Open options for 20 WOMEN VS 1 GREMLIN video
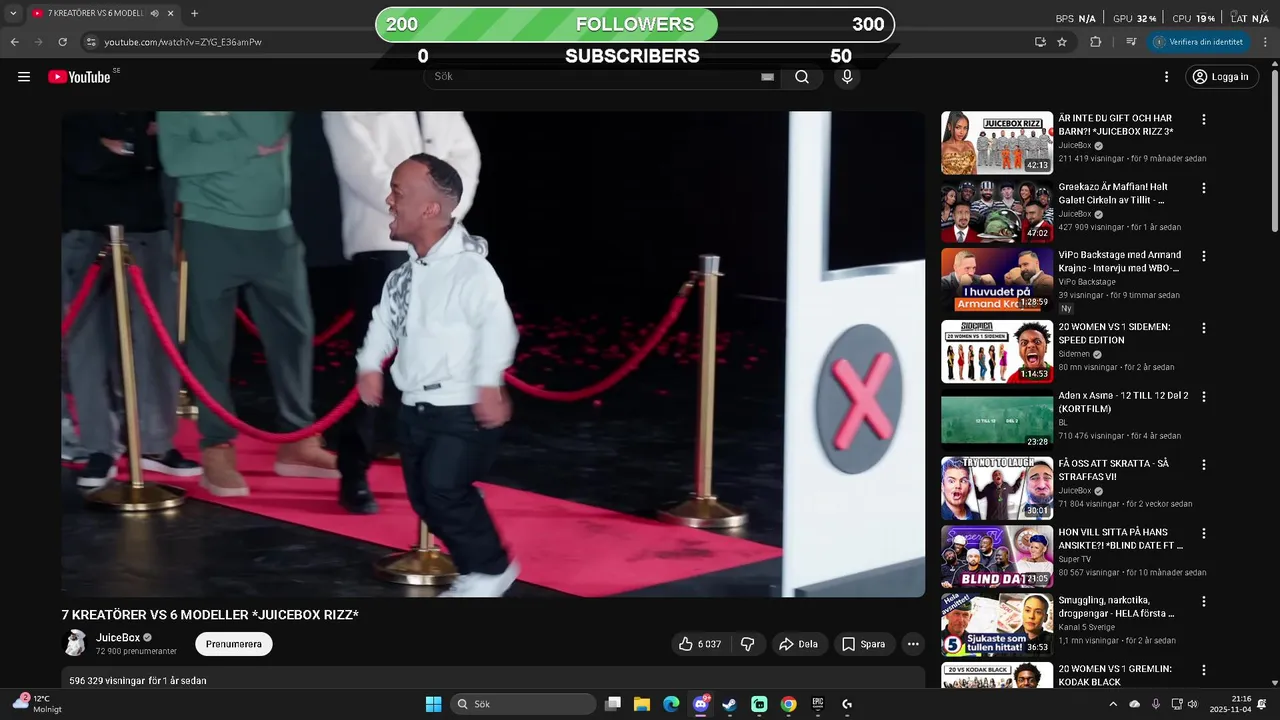1280x720 pixels. tap(1204, 670)
